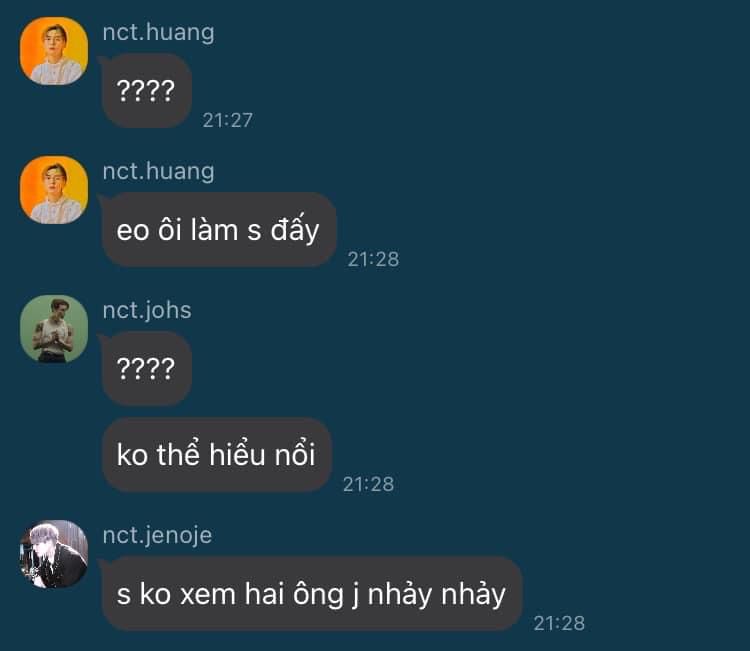Click the 21:28 timestamp after nct.jenoje's message
The image size is (750, 651).
(559, 623)
